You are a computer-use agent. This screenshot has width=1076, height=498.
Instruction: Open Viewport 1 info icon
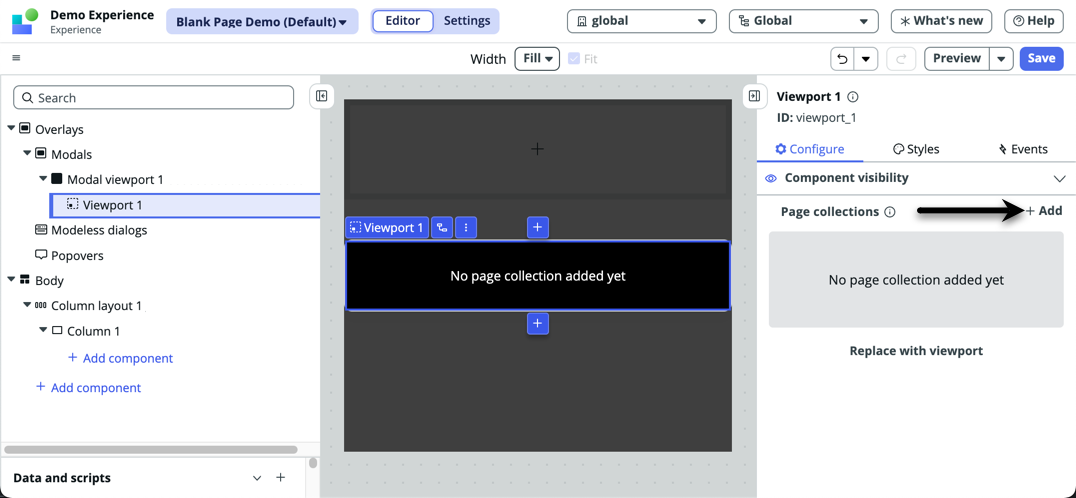pos(853,97)
